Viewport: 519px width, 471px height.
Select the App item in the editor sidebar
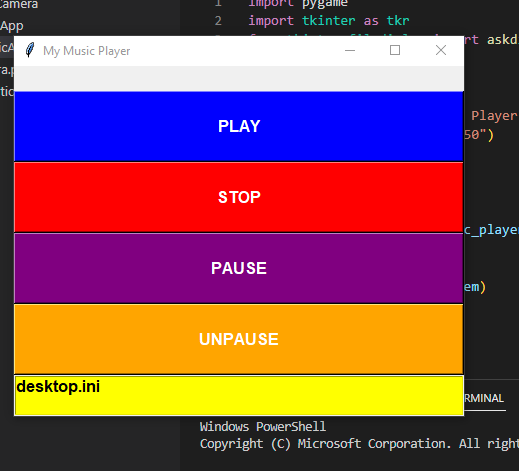click(12, 26)
